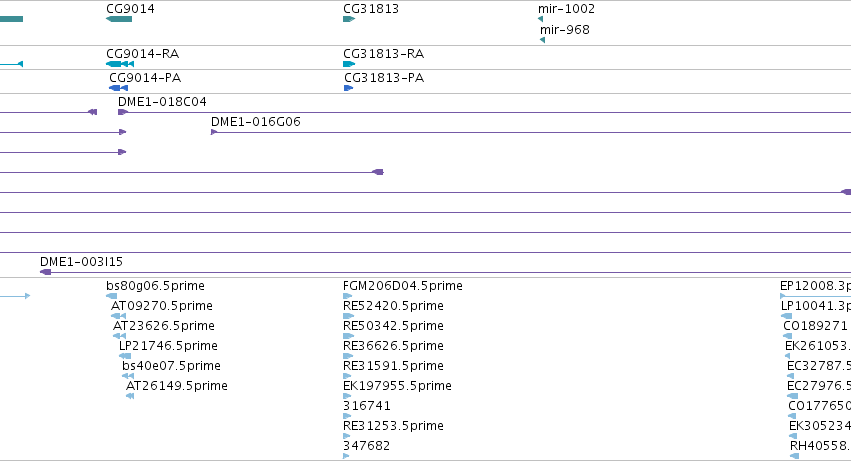This screenshot has width=851, height=461.
Task: Select the mir-968 gene marker
Action: [542, 40]
